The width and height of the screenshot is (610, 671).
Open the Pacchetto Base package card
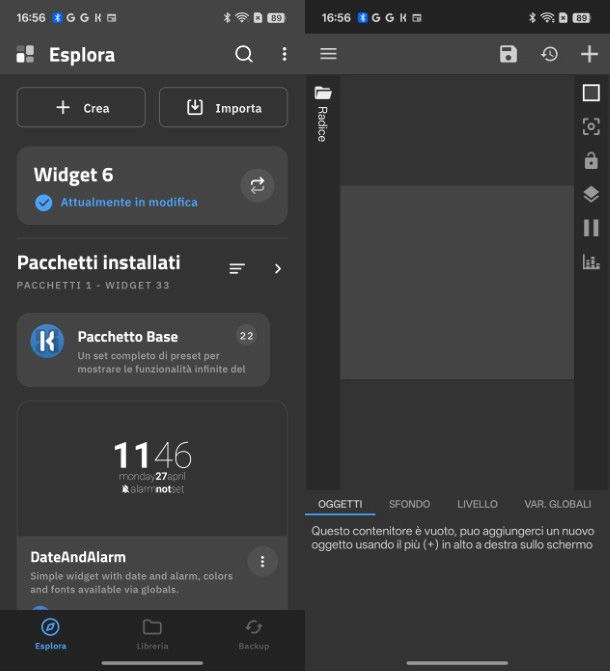pos(143,350)
